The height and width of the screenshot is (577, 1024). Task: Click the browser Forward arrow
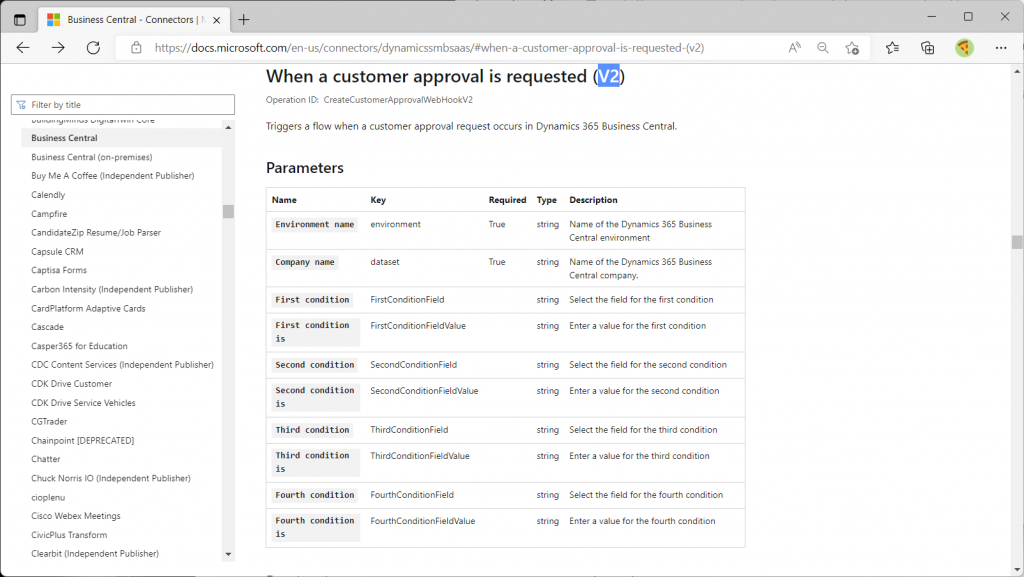58,48
